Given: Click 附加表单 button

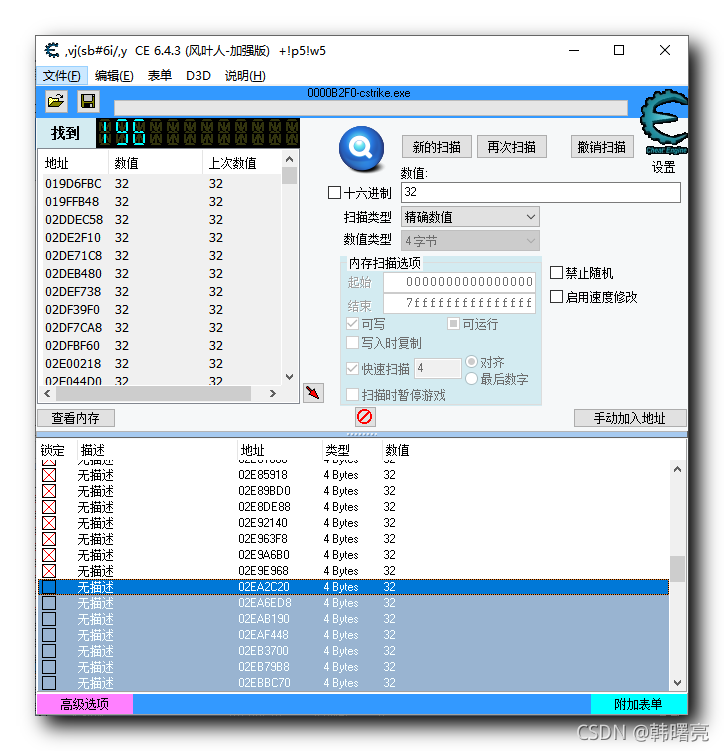Looking at the screenshot, I should pyautogui.click(x=638, y=704).
